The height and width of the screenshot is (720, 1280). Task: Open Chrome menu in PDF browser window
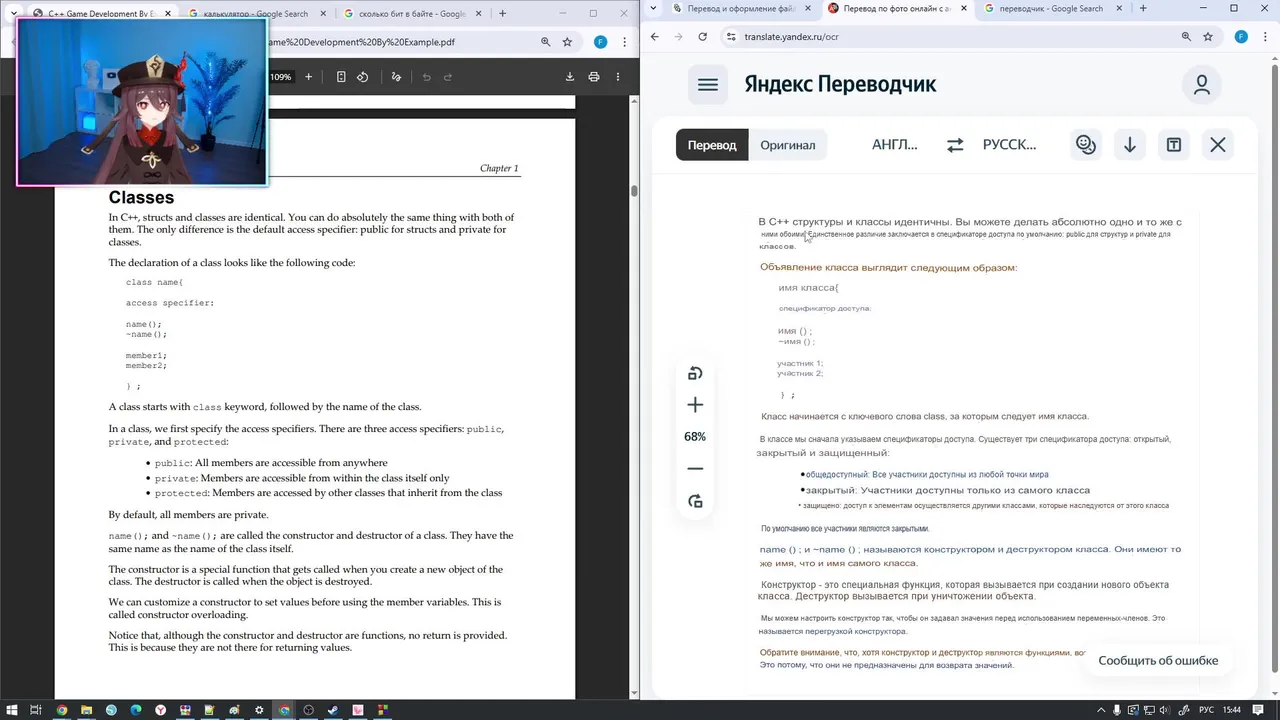pos(624,42)
